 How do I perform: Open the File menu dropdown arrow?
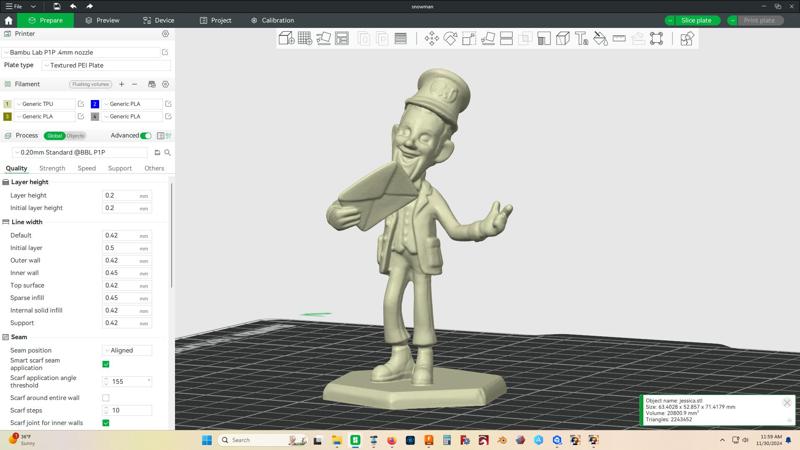(33, 6)
